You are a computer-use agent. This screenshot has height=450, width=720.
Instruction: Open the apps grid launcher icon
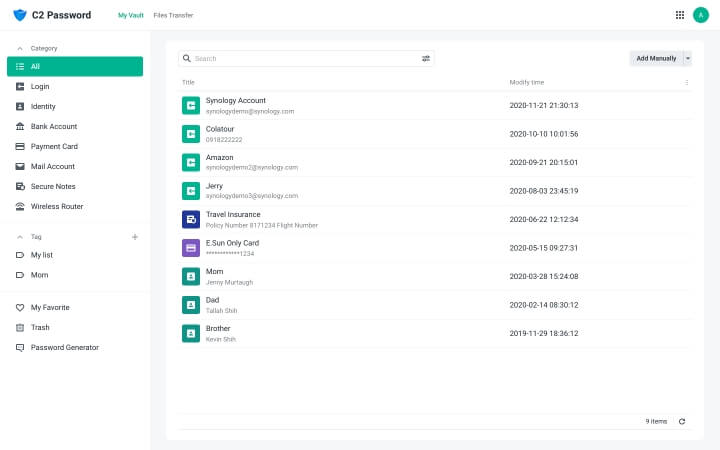(680, 15)
